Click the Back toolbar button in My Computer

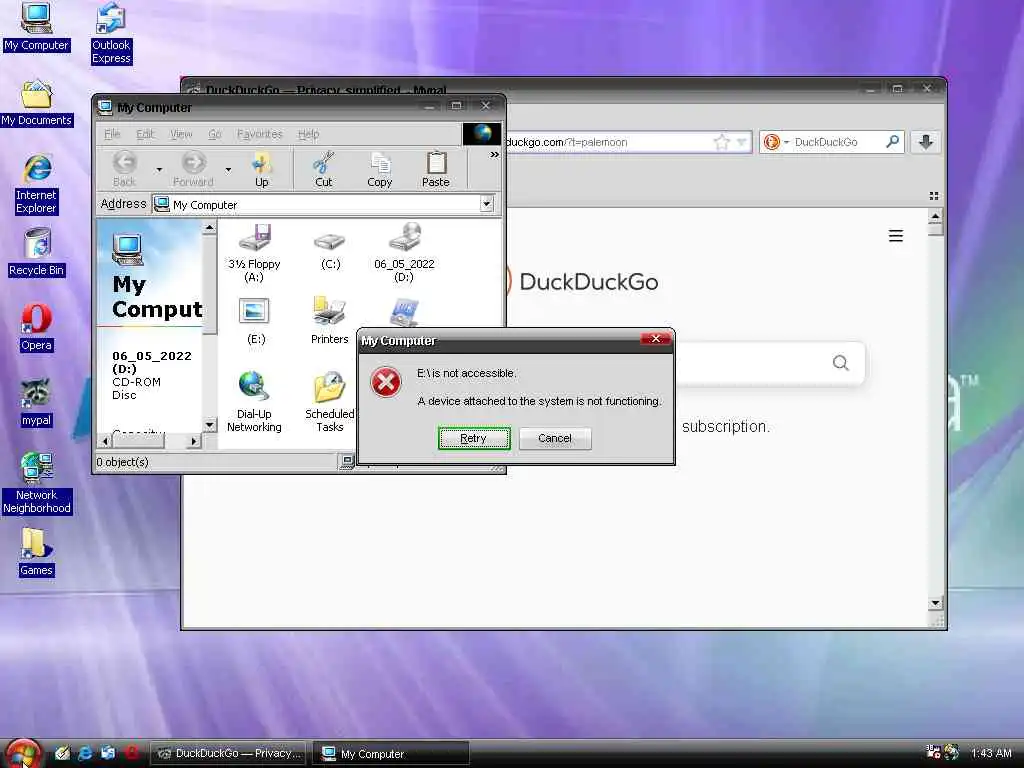point(124,169)
